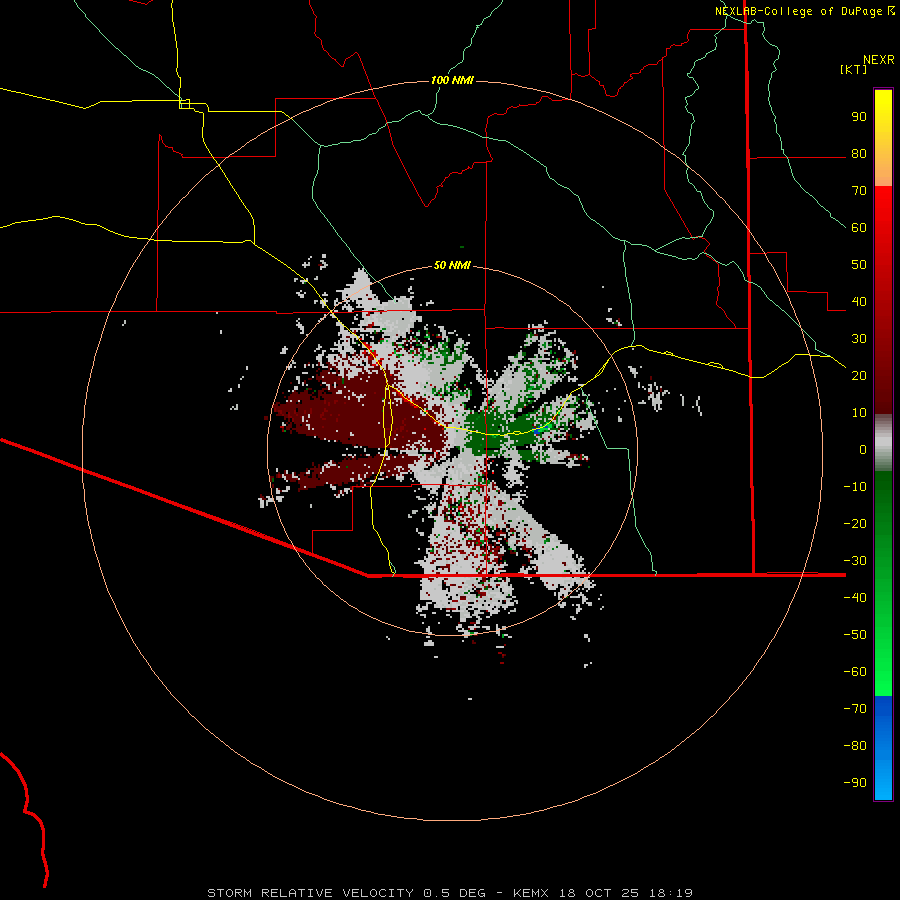Click the 18 OCT 25 18:19 timestamp
This screenshot has width=900, height=900.
(626, 893)
